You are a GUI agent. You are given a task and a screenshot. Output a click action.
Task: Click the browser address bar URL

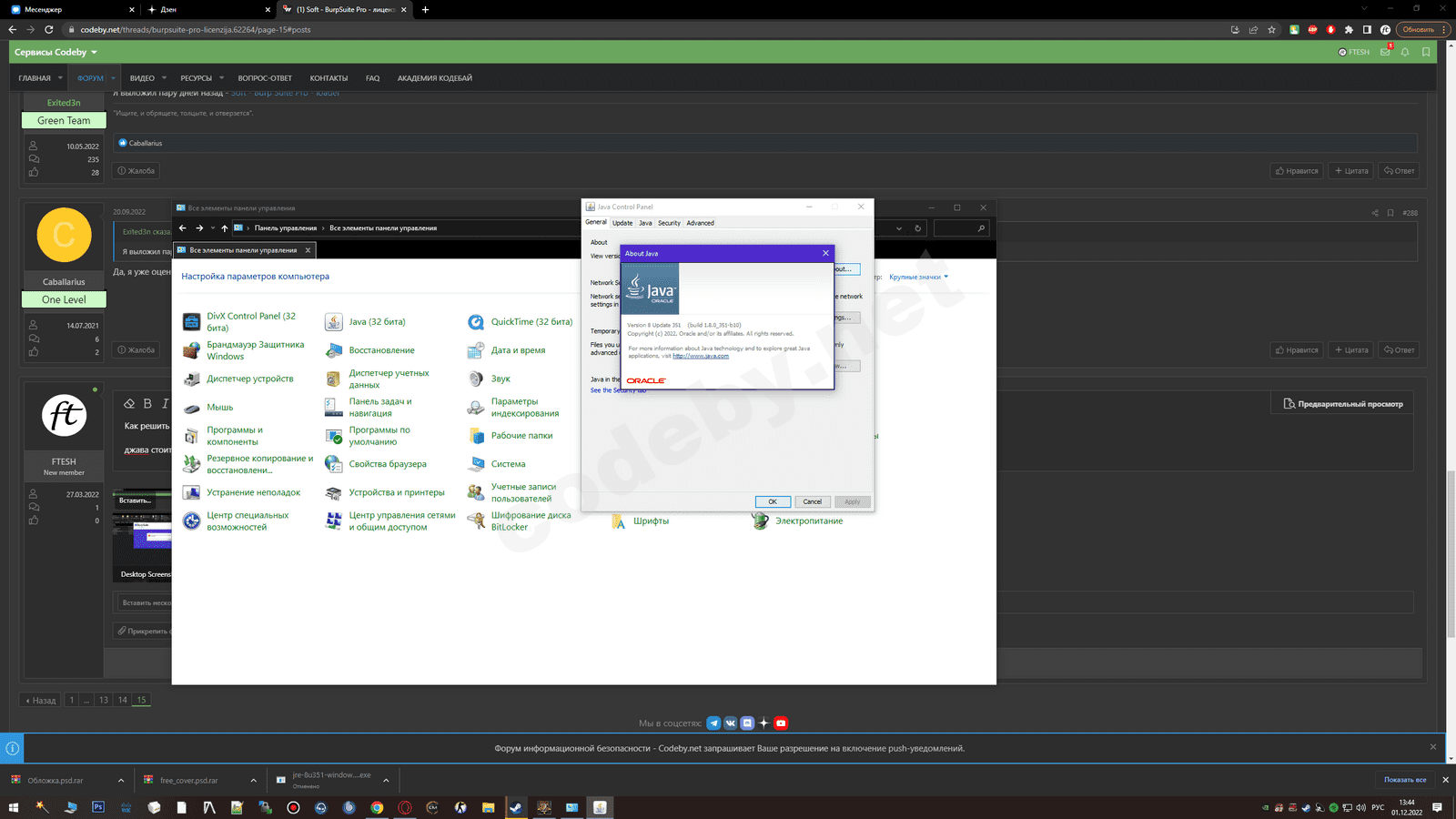(x=196, y=30)
